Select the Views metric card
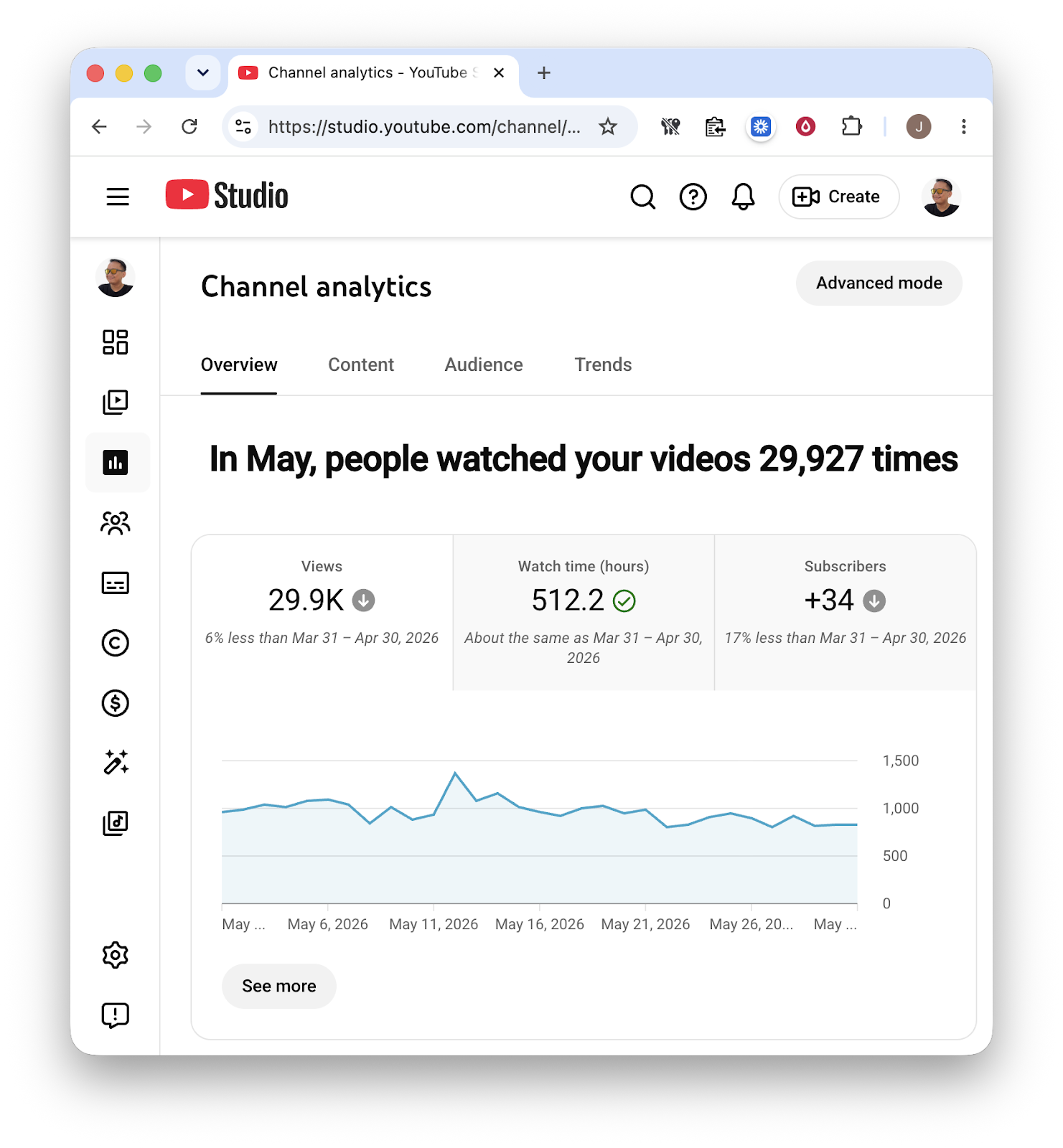Screen dimensions: 1063x1148 click(x=322, y=612)
